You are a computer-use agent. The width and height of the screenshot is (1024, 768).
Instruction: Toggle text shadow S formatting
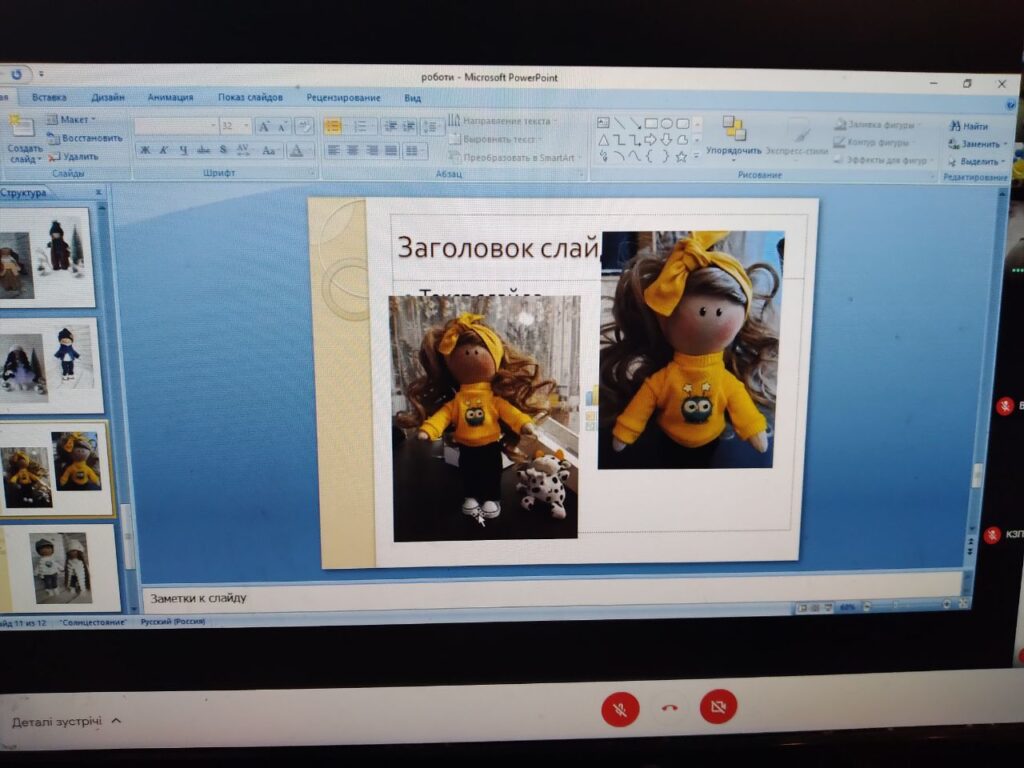[x=223, y=150]
